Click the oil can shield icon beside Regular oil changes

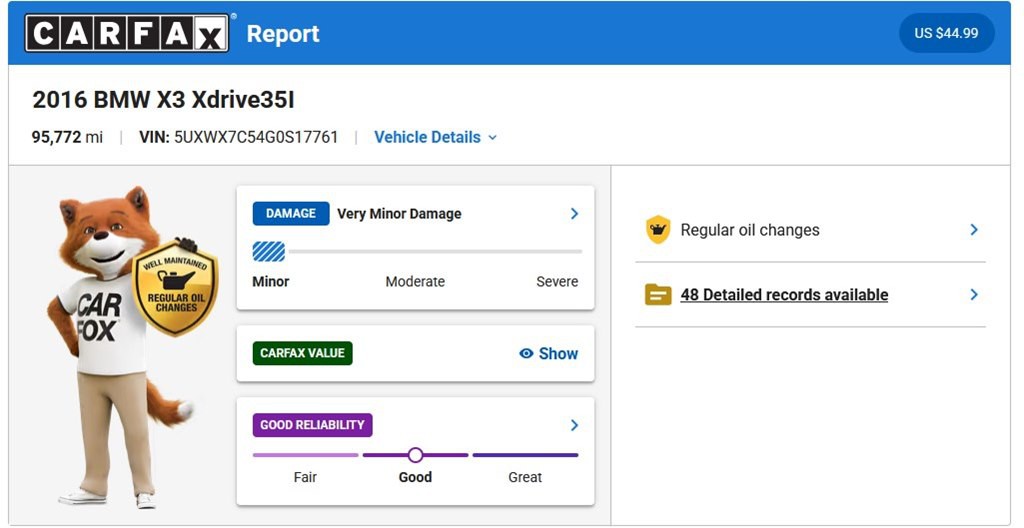658,230
